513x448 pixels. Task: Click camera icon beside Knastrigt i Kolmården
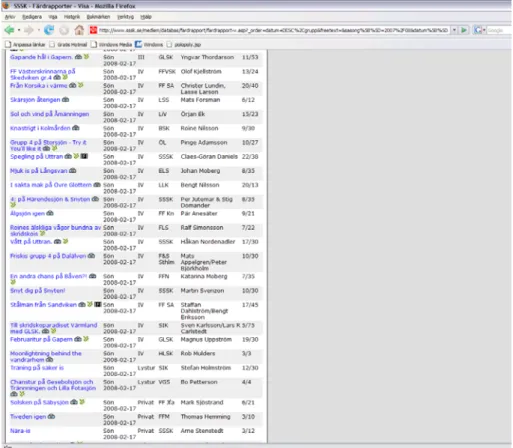point(76,128)
